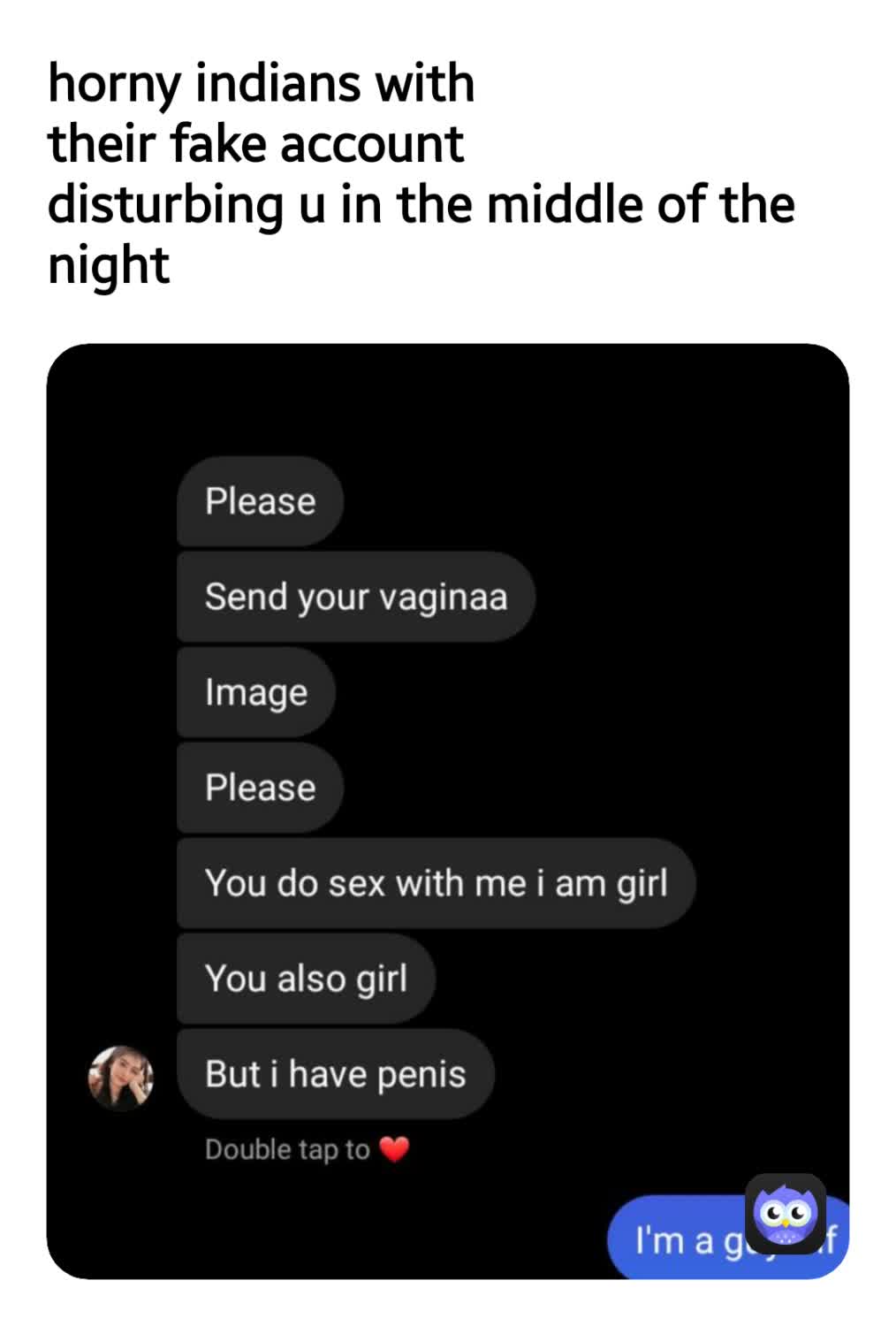This screenshot has width=896, height=1326.
Task: Select the "Please" bubble above "Send your vaginaa"
Action: coord(260,501)
